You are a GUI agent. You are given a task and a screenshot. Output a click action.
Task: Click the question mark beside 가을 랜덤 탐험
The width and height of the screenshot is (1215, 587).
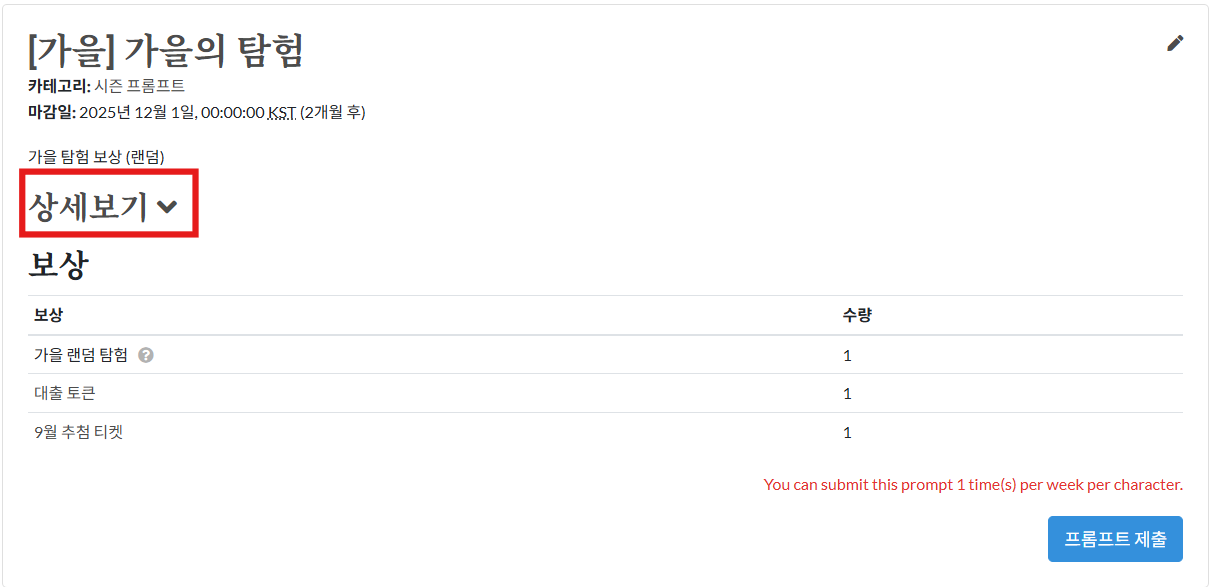point(146,355)
